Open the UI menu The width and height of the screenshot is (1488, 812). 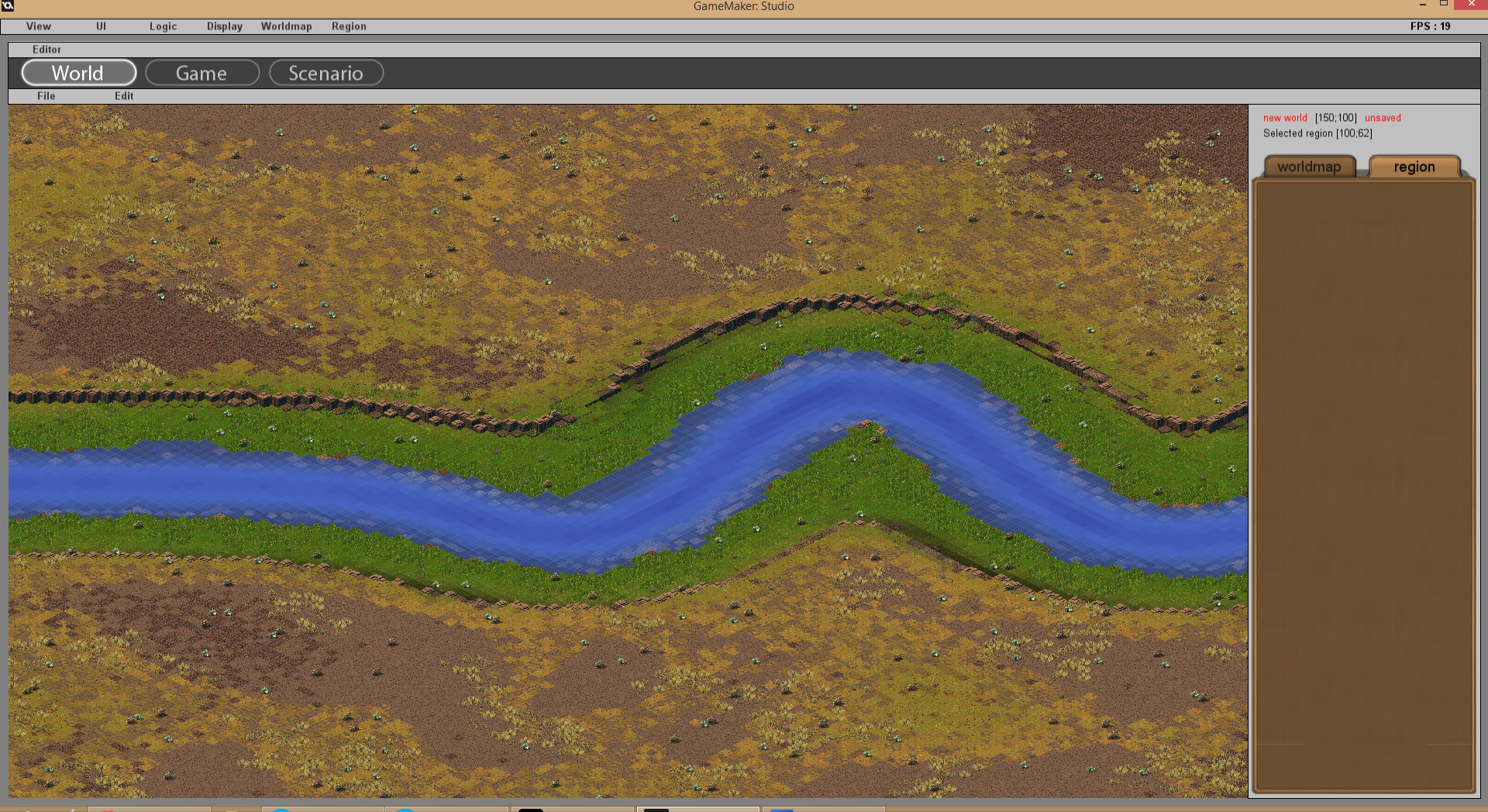[101, 26]
